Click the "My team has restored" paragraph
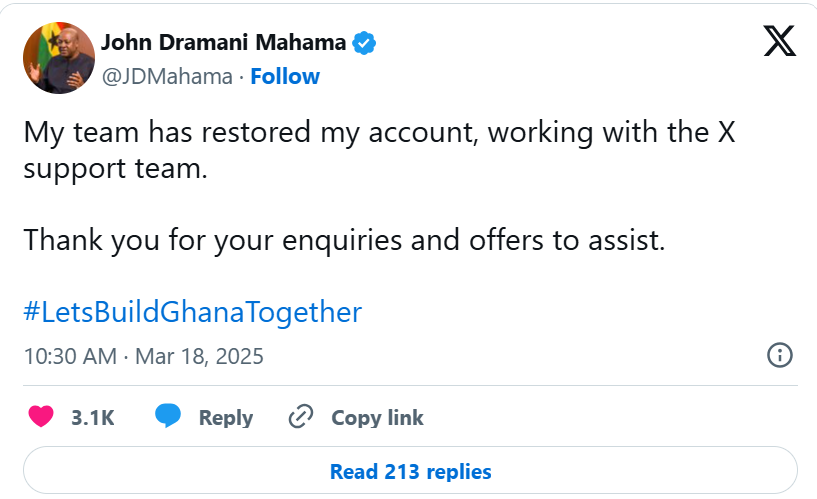817x499 pixels. 379,133
